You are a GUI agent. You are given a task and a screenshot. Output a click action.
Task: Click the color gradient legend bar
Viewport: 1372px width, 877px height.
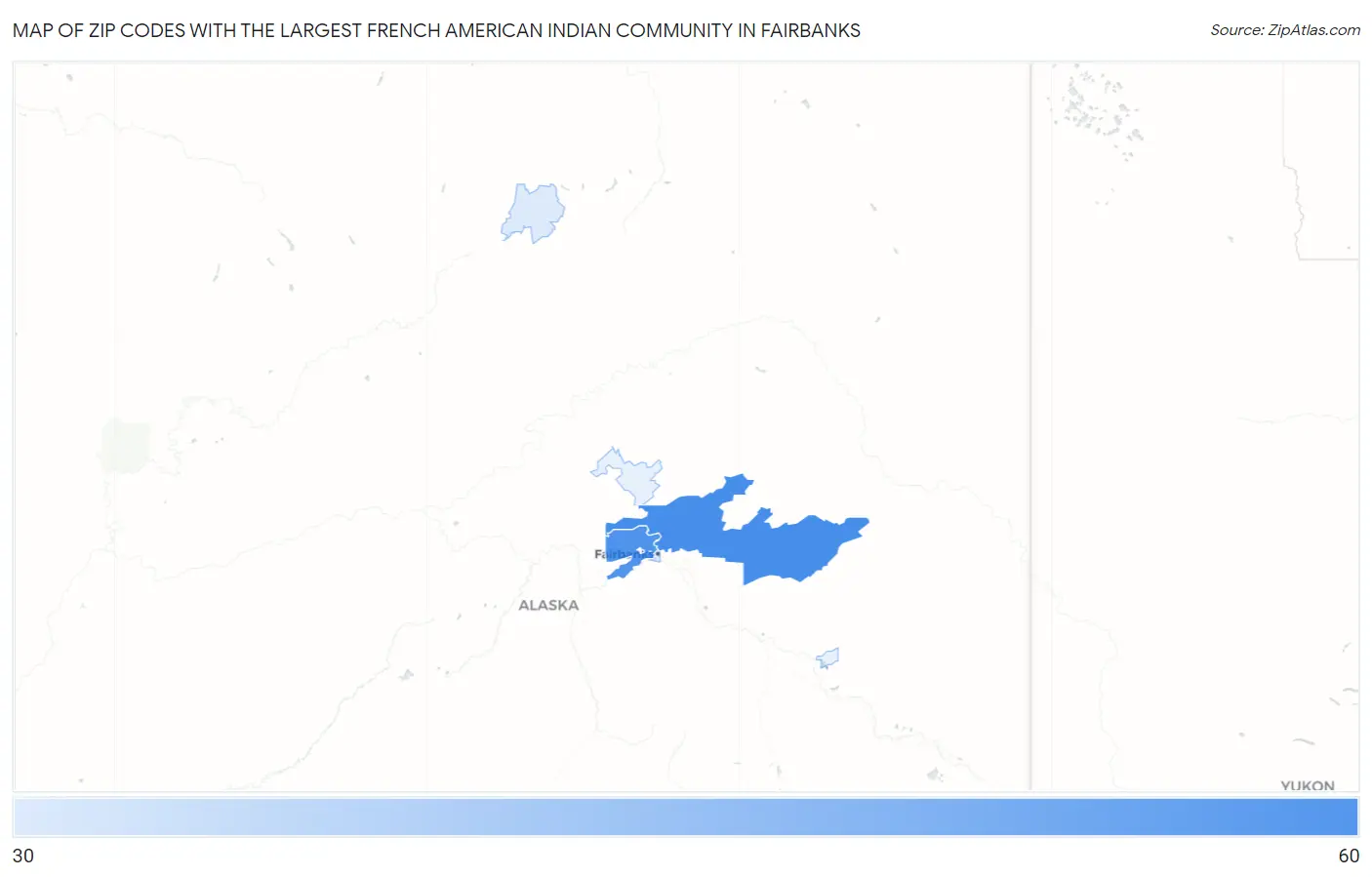pos(686,817)
